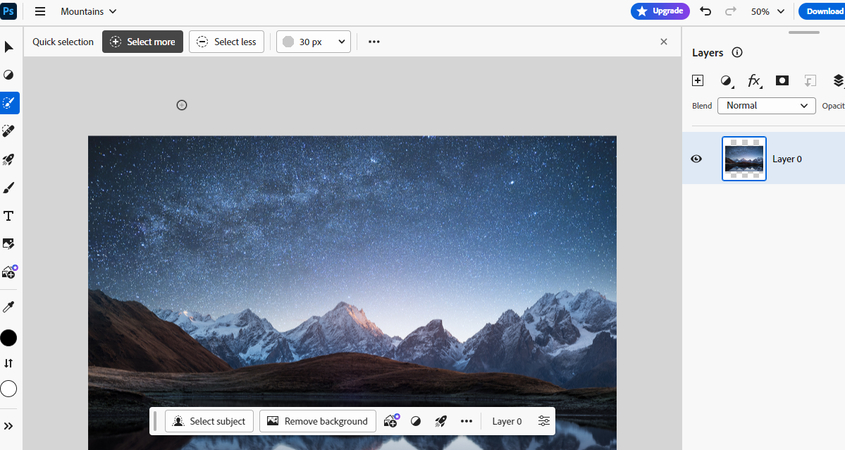845x450 pixels.
Task: Undo the last action
Action: pos(705,11)
